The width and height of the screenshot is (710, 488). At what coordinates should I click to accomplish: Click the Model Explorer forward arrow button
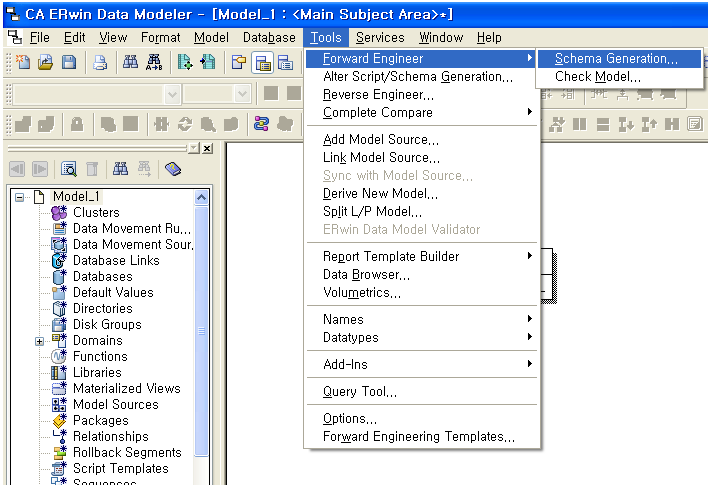pos(40,169)
